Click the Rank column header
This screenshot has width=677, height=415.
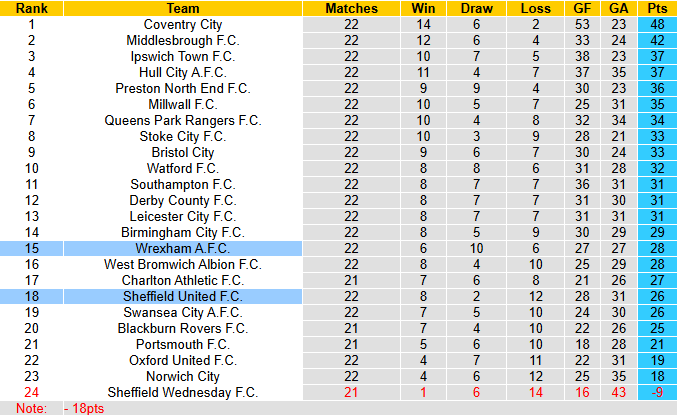point(31,8)
